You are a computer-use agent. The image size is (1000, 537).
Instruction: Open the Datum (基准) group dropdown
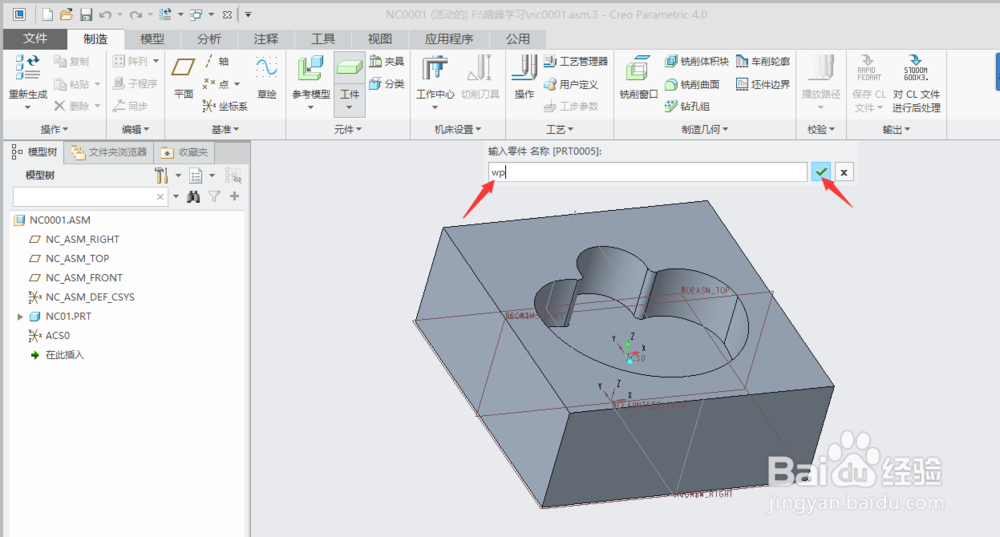[x=225, y=129]
